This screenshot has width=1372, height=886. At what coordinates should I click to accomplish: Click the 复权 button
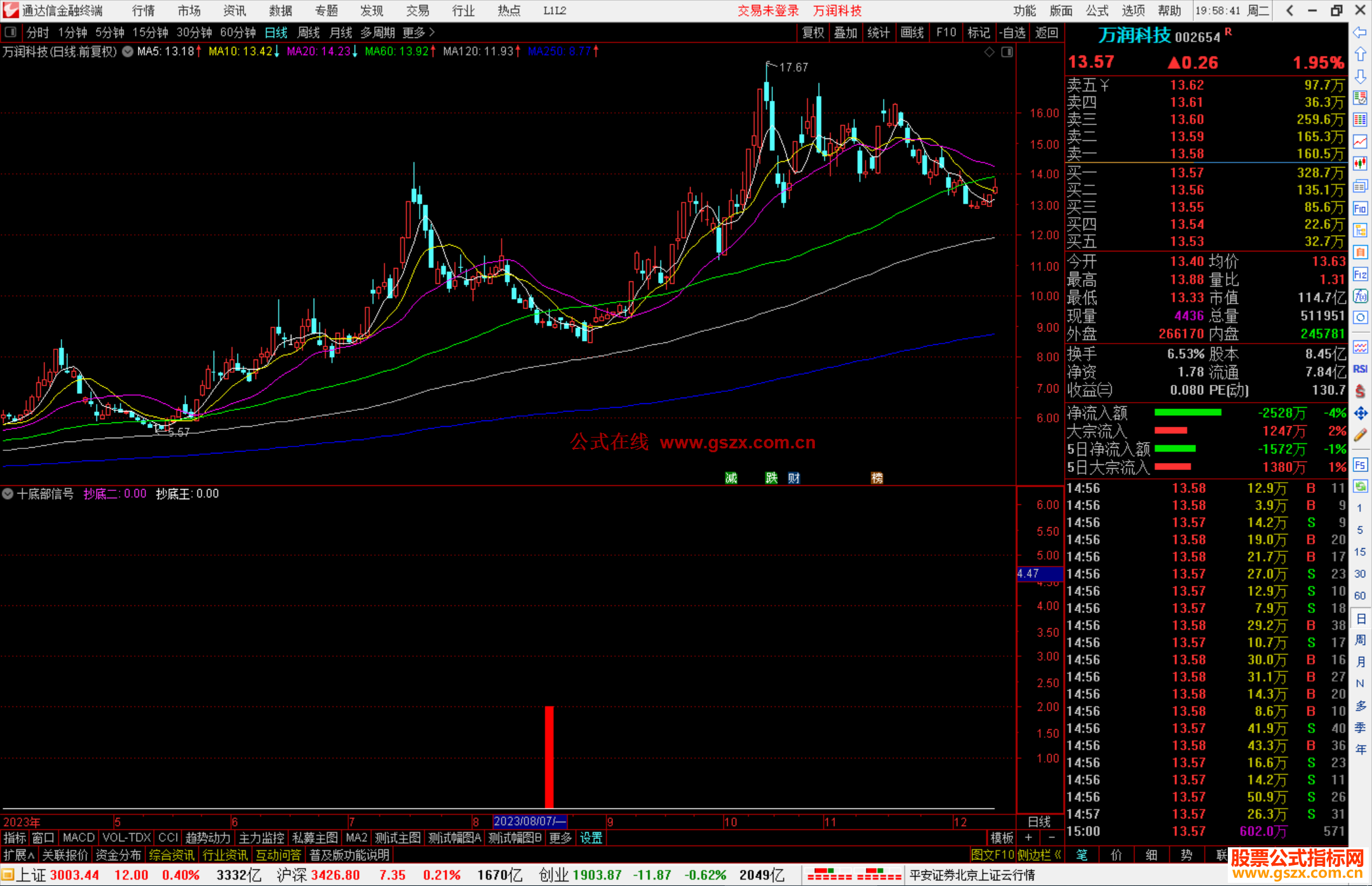(813, 32)
